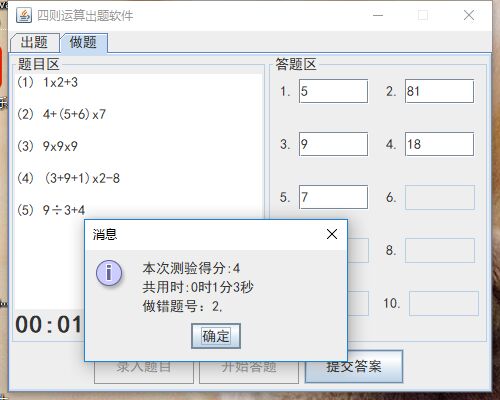Close the 四则运算出题软件 window
This screenshot has height=400, width=500.
click(469, 15)
